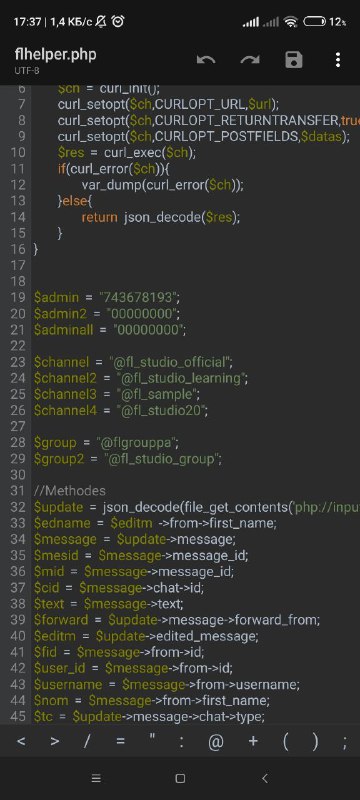Insert closing parenthesis from symbol bar
360x800 pixels.
point(316,741)
